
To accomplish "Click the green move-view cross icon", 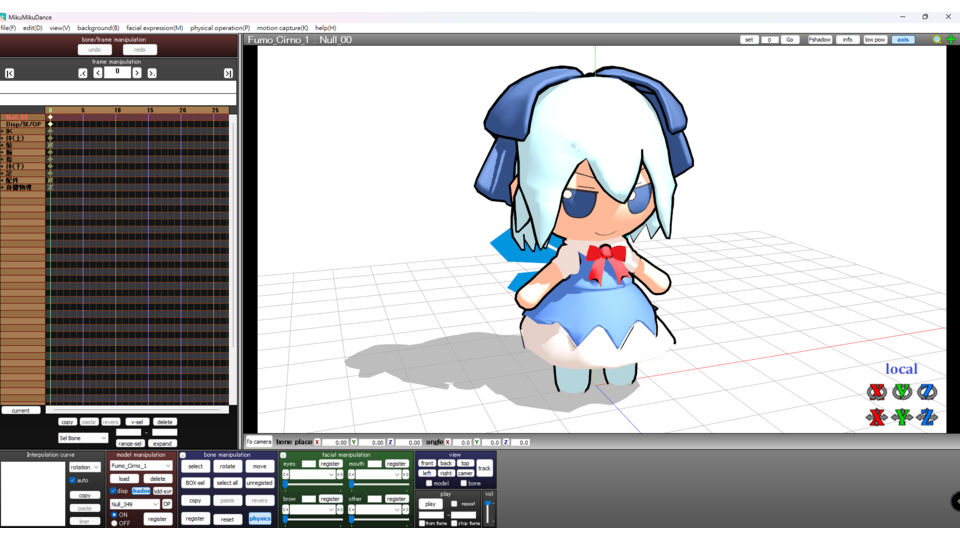I will pos(951,40).
